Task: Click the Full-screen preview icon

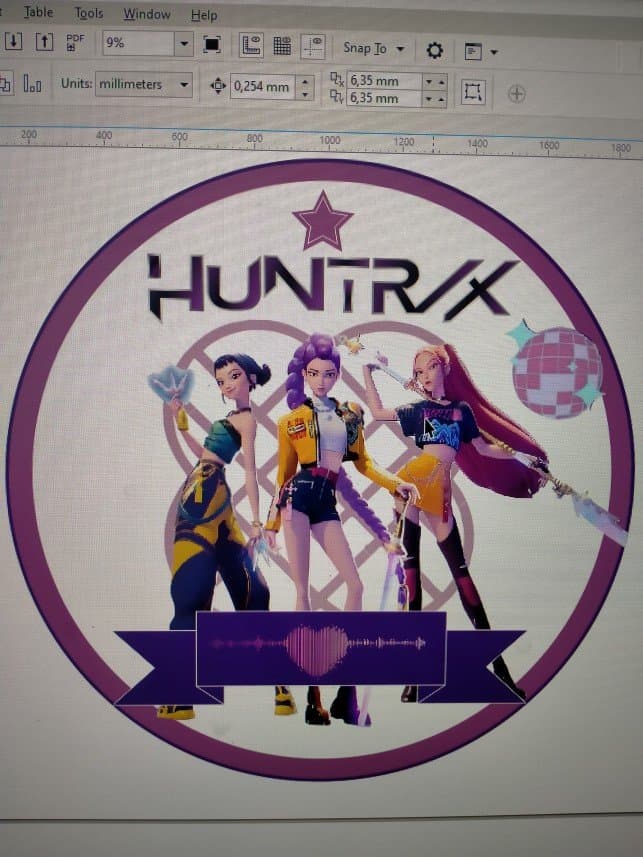Action: (212, 44)
